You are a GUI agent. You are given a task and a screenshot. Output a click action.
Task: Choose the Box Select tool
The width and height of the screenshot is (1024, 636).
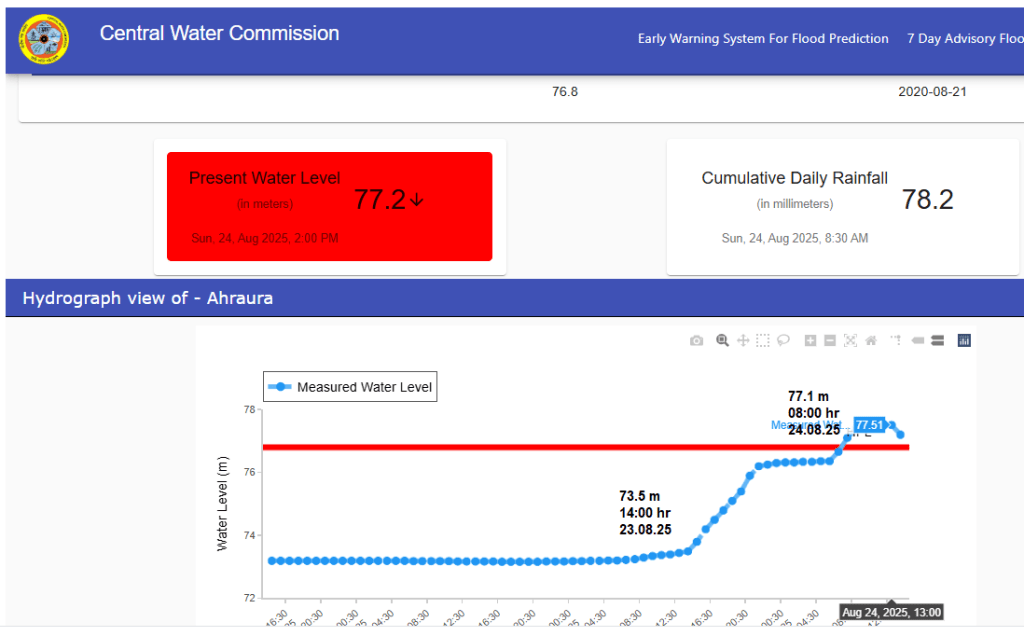click(763, 341)
